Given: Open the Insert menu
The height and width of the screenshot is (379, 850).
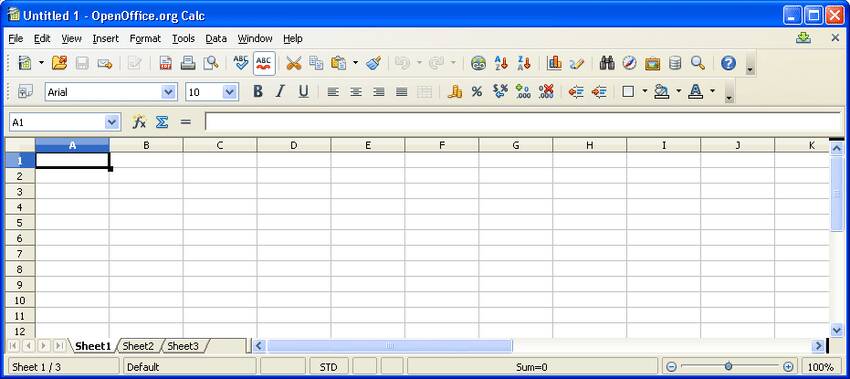Looking at the screenshot, I should click(x=106, y=38).
